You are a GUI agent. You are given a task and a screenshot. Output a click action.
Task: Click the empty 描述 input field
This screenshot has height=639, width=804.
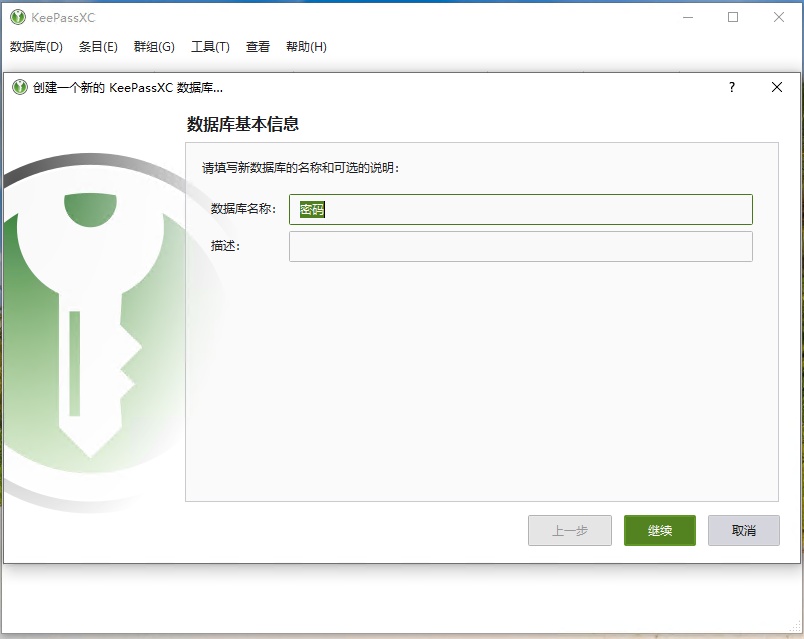click(520, 246)
